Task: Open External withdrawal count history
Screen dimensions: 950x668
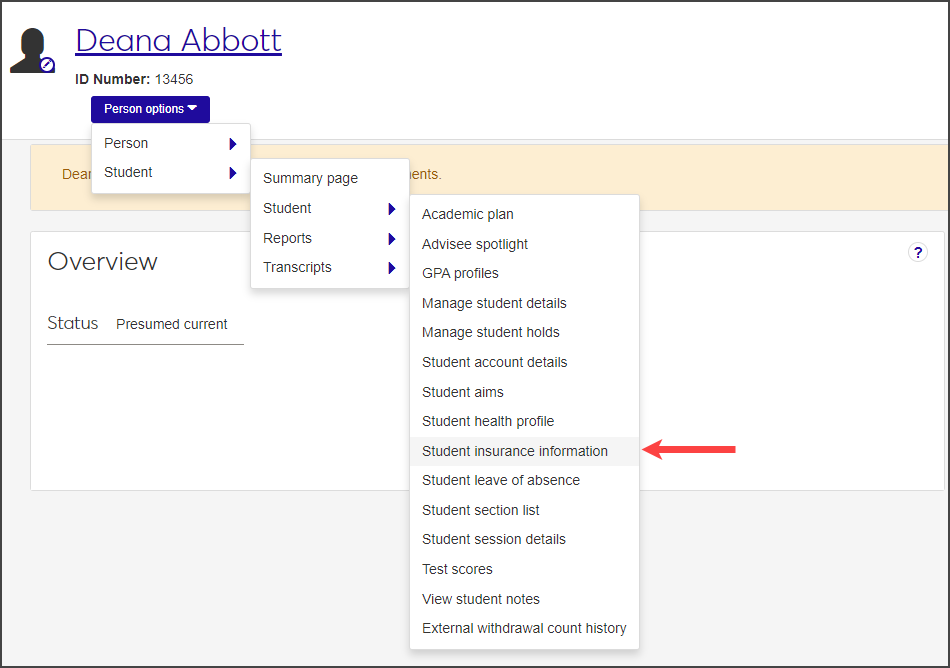Action: (524, 628)
